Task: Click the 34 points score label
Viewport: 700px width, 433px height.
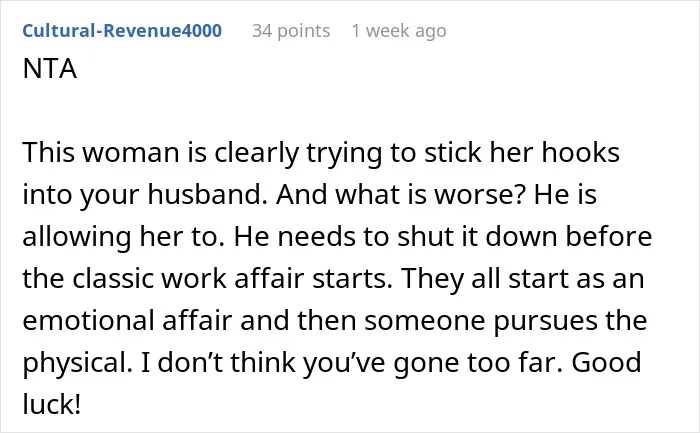Action: pyautogui.click(x=291, y=31)
